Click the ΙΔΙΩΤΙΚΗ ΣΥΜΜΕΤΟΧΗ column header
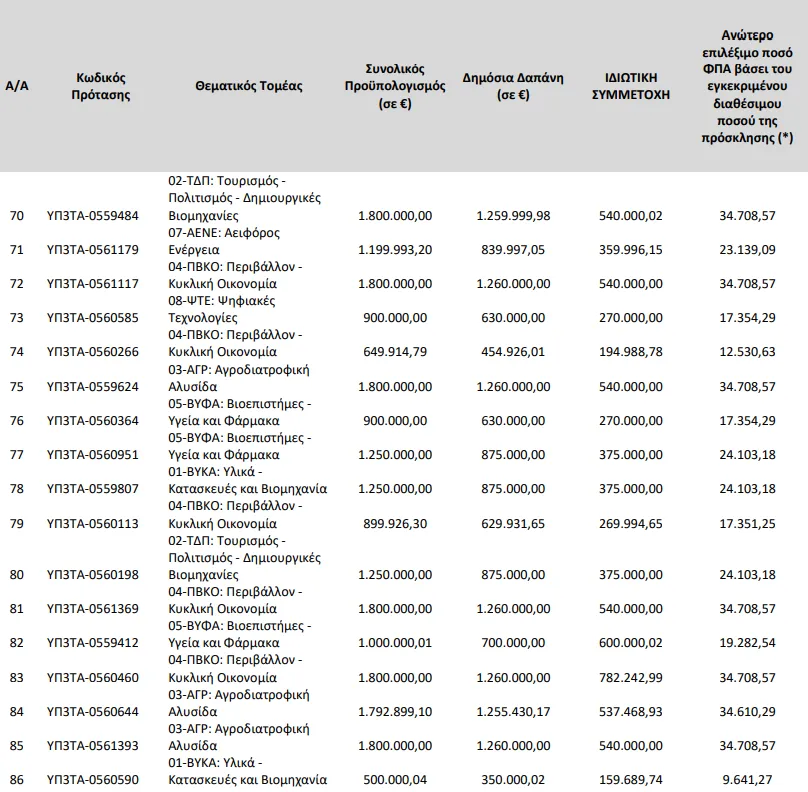This screenshot has height=792, width=808. (631, 86)
